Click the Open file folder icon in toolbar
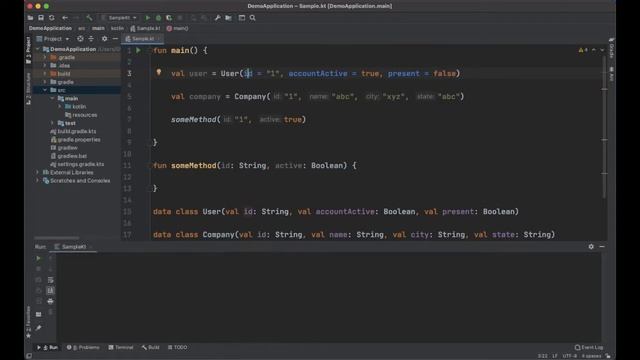This screenshot has height=360, width=640. pos(30,18)
